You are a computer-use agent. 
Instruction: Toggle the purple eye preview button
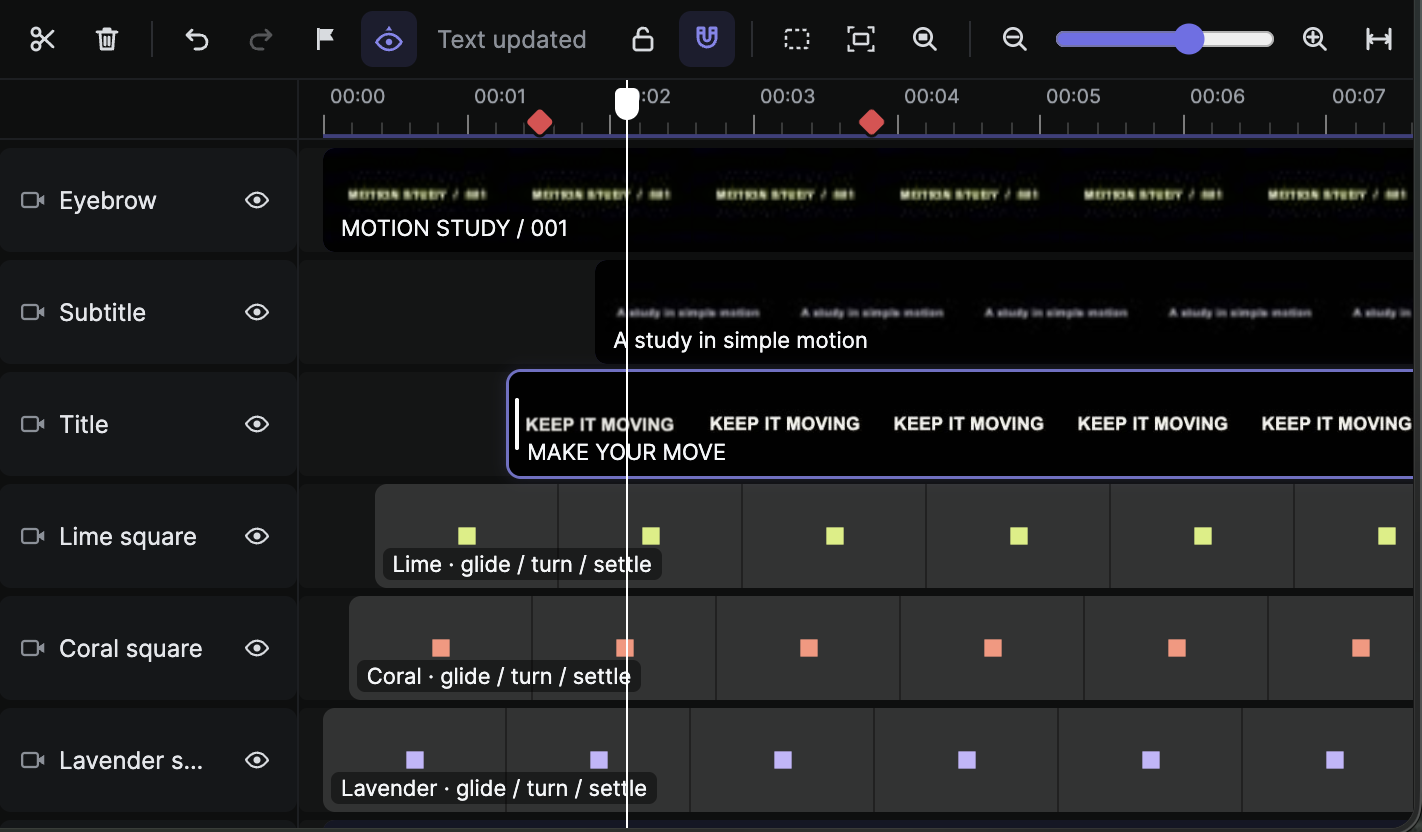(x=389, y=39)
